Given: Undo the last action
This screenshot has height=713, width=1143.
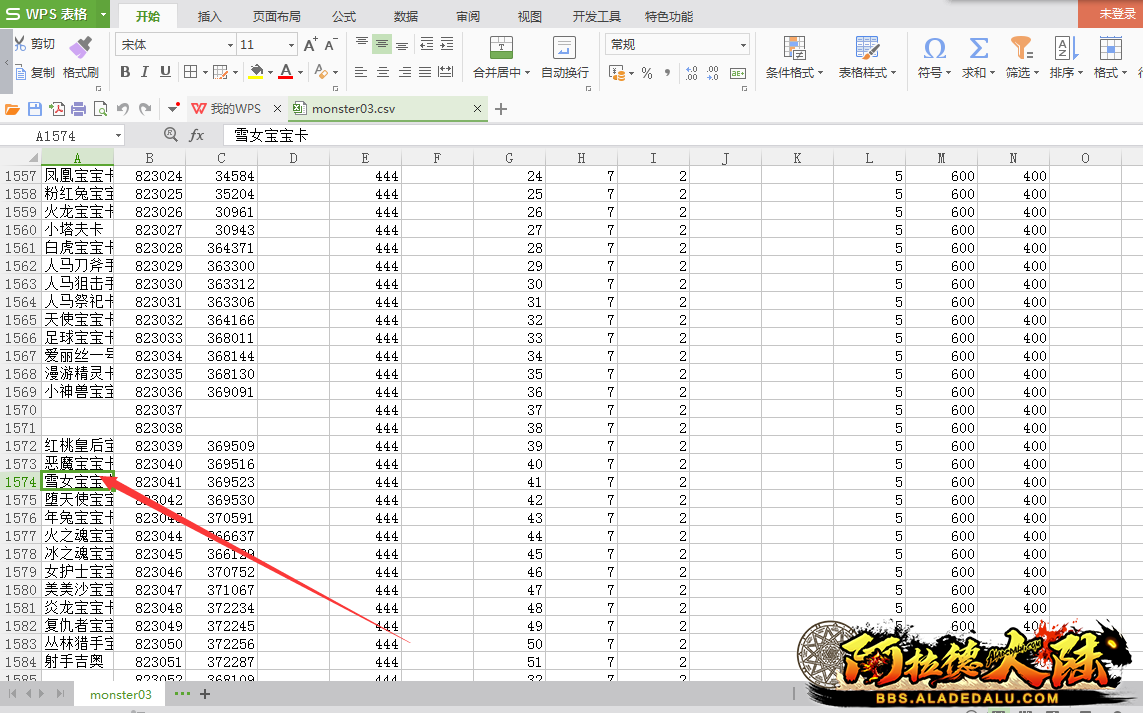Looking at the screenshot, I should click(x=123, y=109).
